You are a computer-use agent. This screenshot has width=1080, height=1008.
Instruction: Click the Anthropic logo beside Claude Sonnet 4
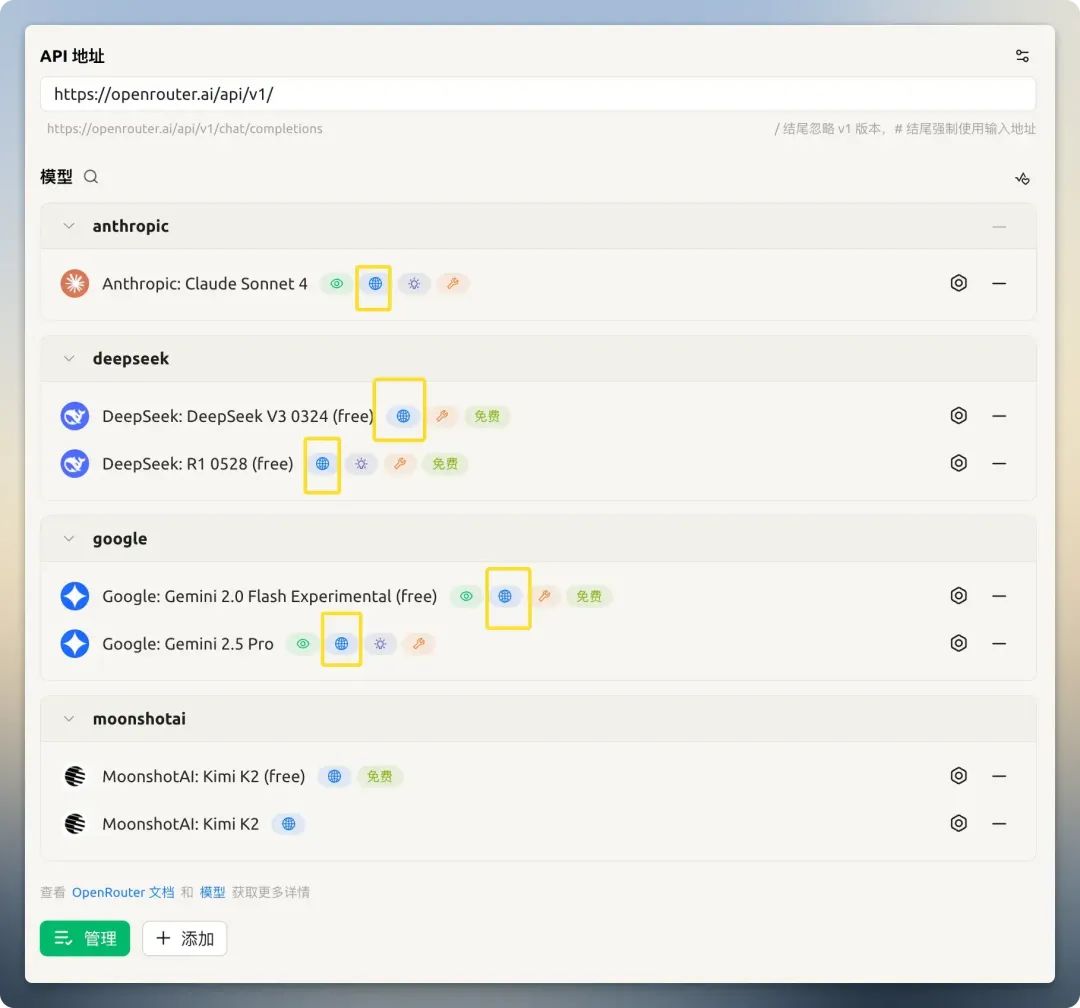pos(74,283)
